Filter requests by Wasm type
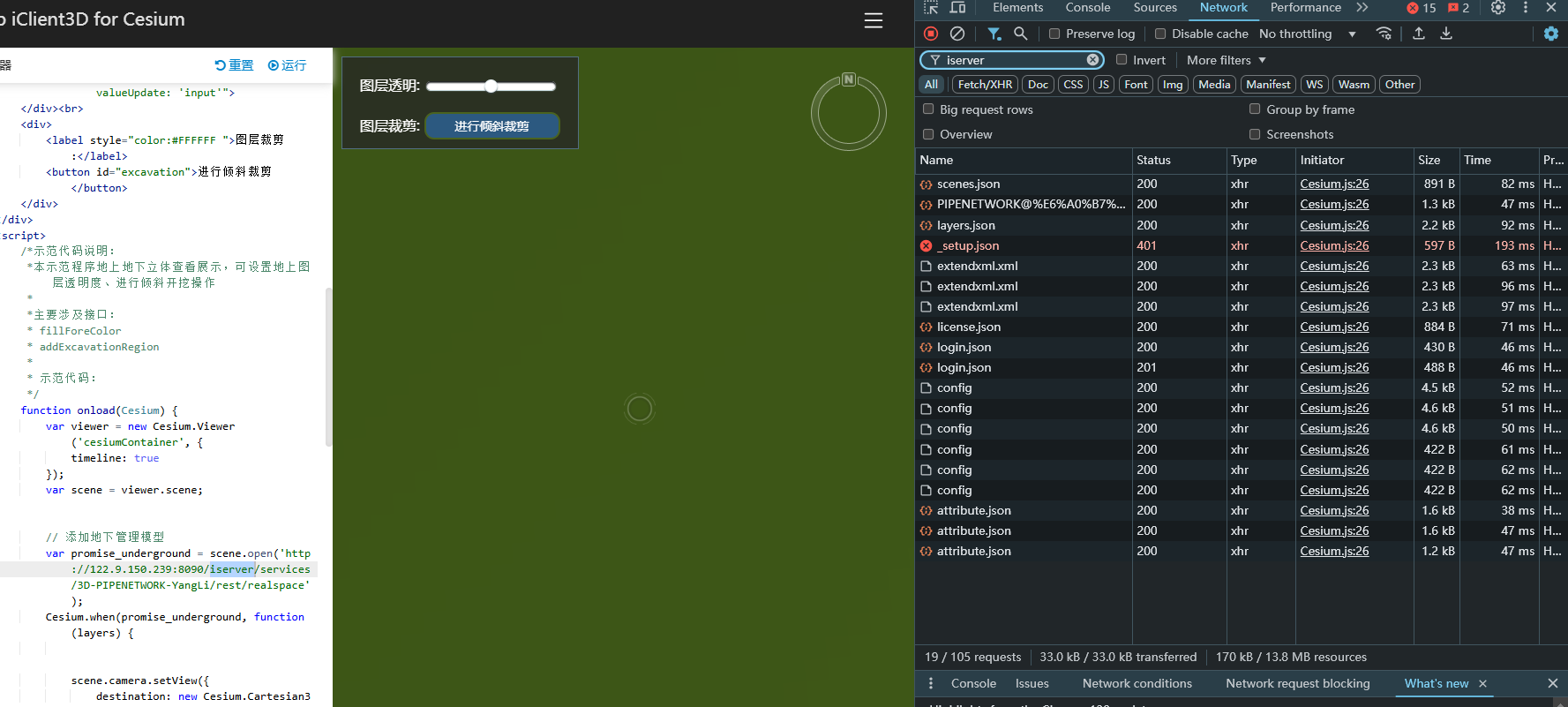Viewport: 1568px width, 707px height. [x=1354, y=85]
